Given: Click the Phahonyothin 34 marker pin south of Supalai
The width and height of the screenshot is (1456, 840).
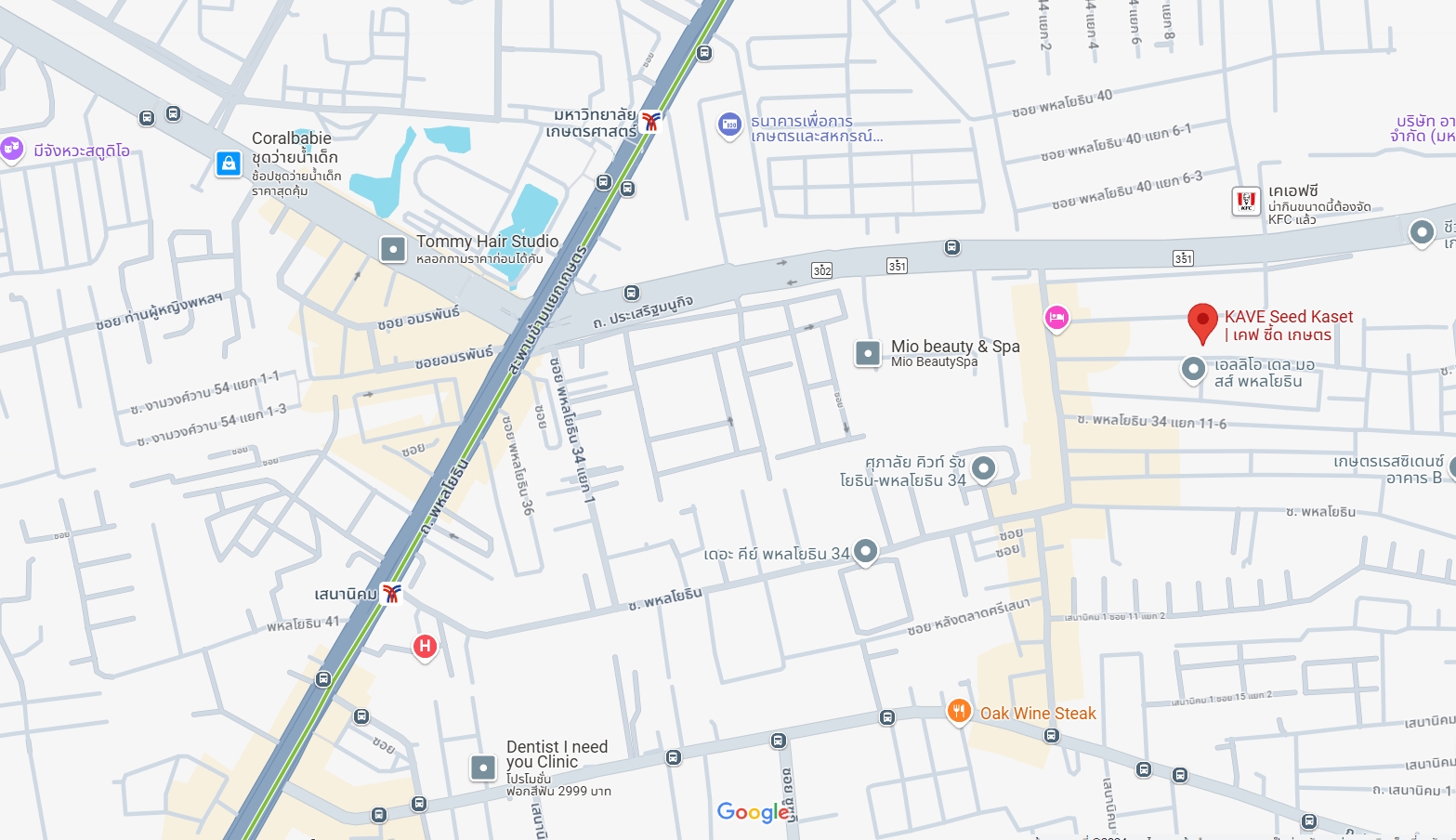Looking at the screenshot, I should pyautogui.click(x=865, y=552).
